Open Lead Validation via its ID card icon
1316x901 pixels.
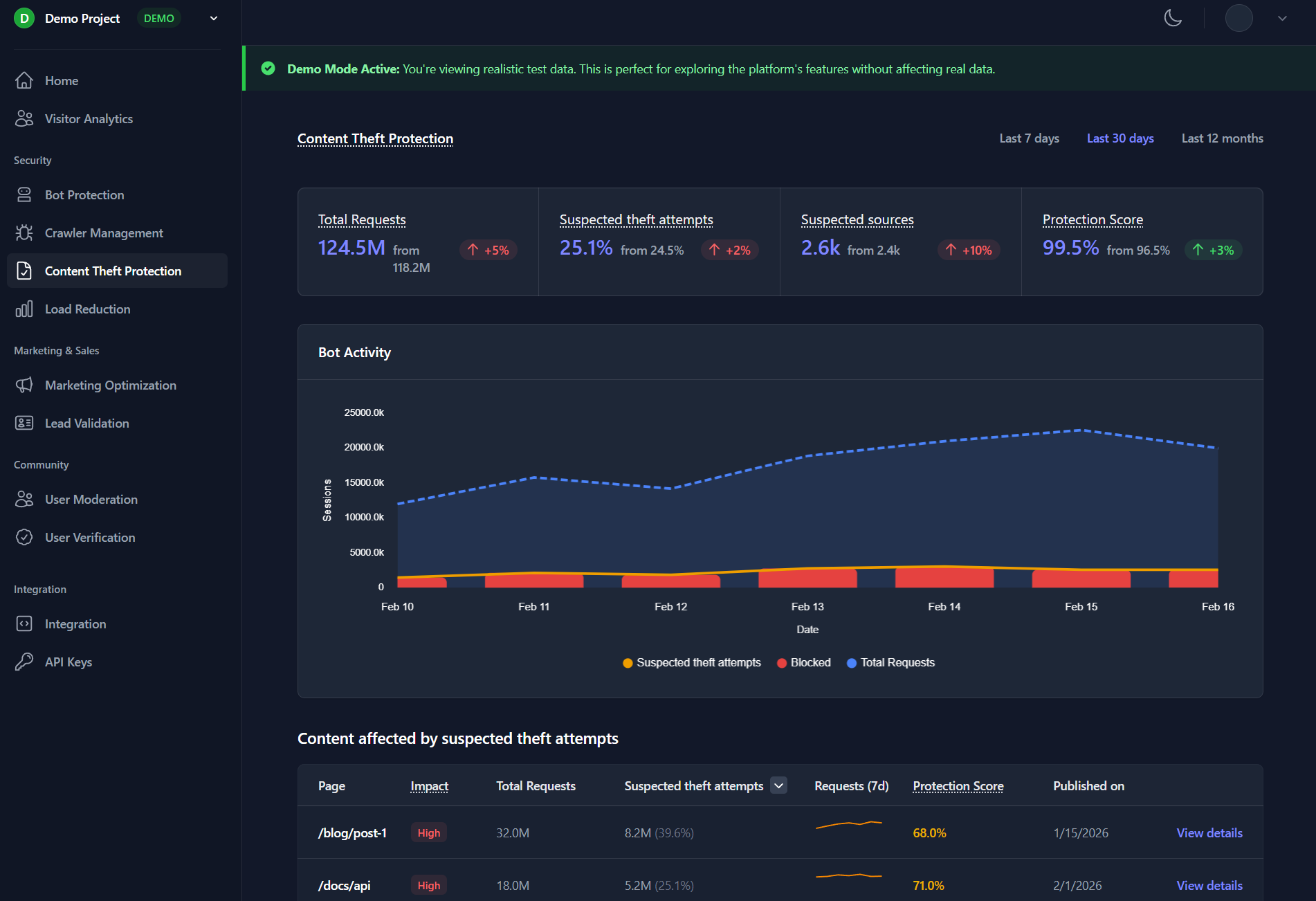[24, 424]
